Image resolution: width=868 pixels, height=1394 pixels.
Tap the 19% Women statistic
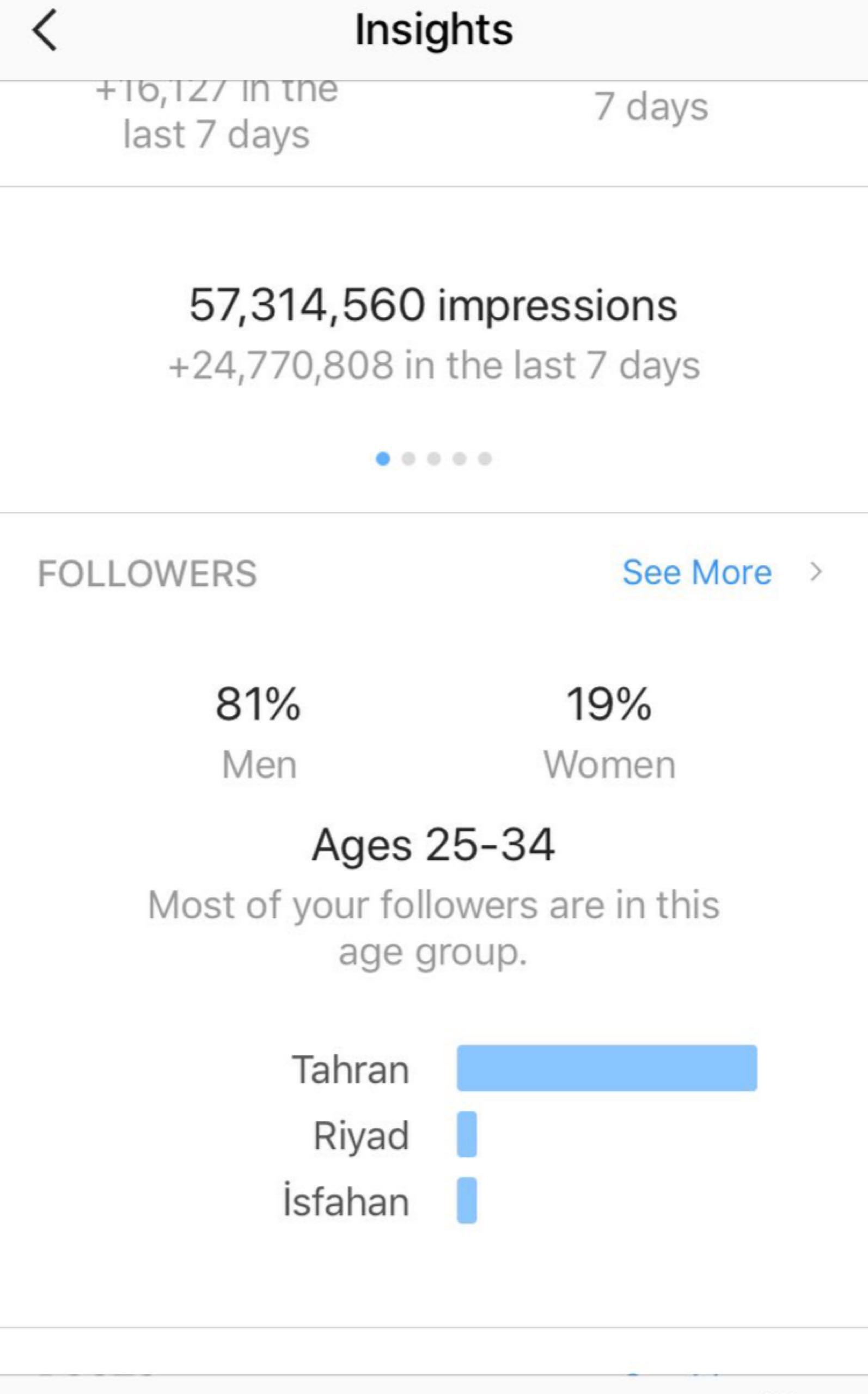pyautogui.click(x=609, y=704)
